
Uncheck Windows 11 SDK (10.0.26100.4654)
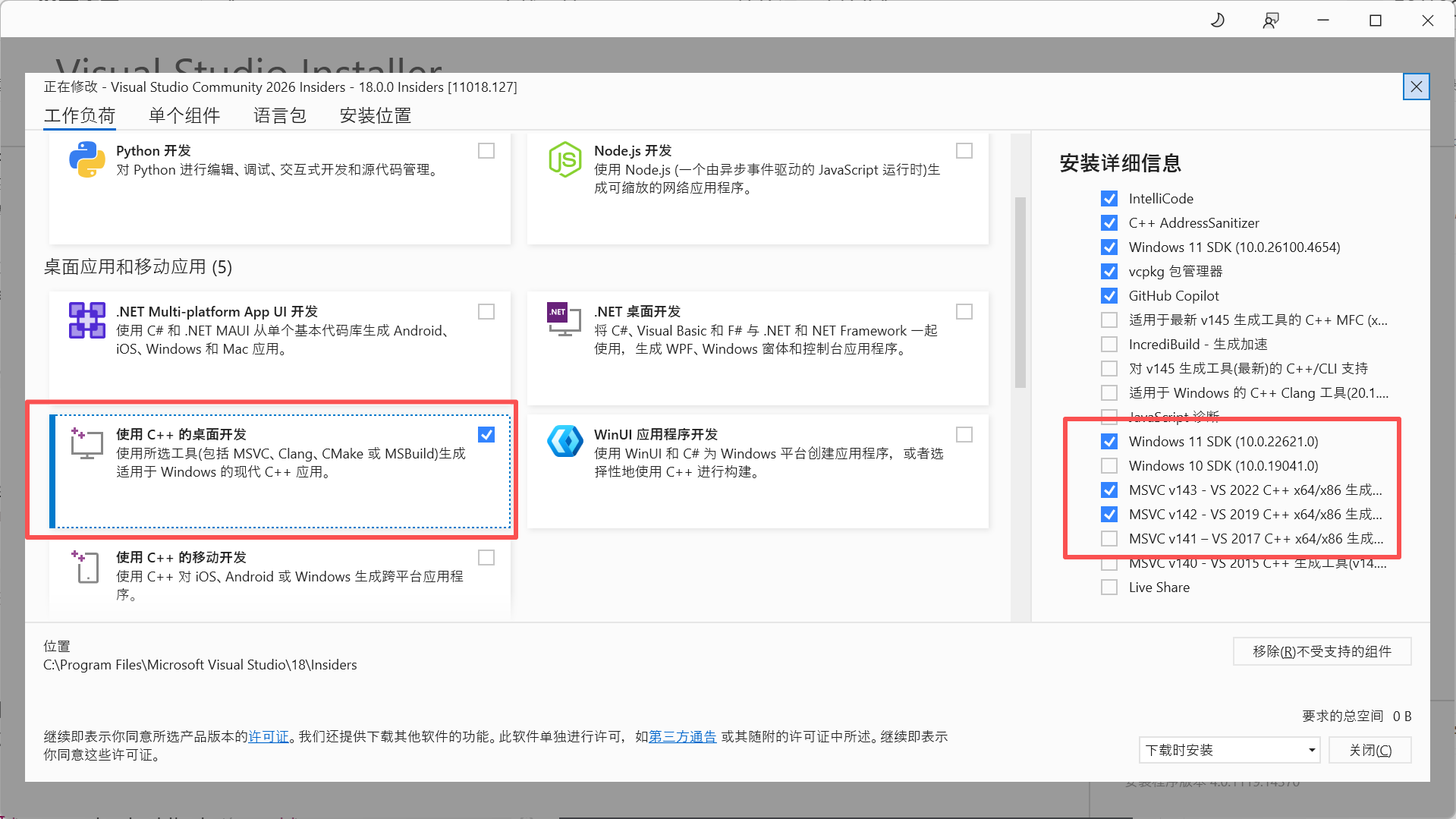pos(1109,247)
